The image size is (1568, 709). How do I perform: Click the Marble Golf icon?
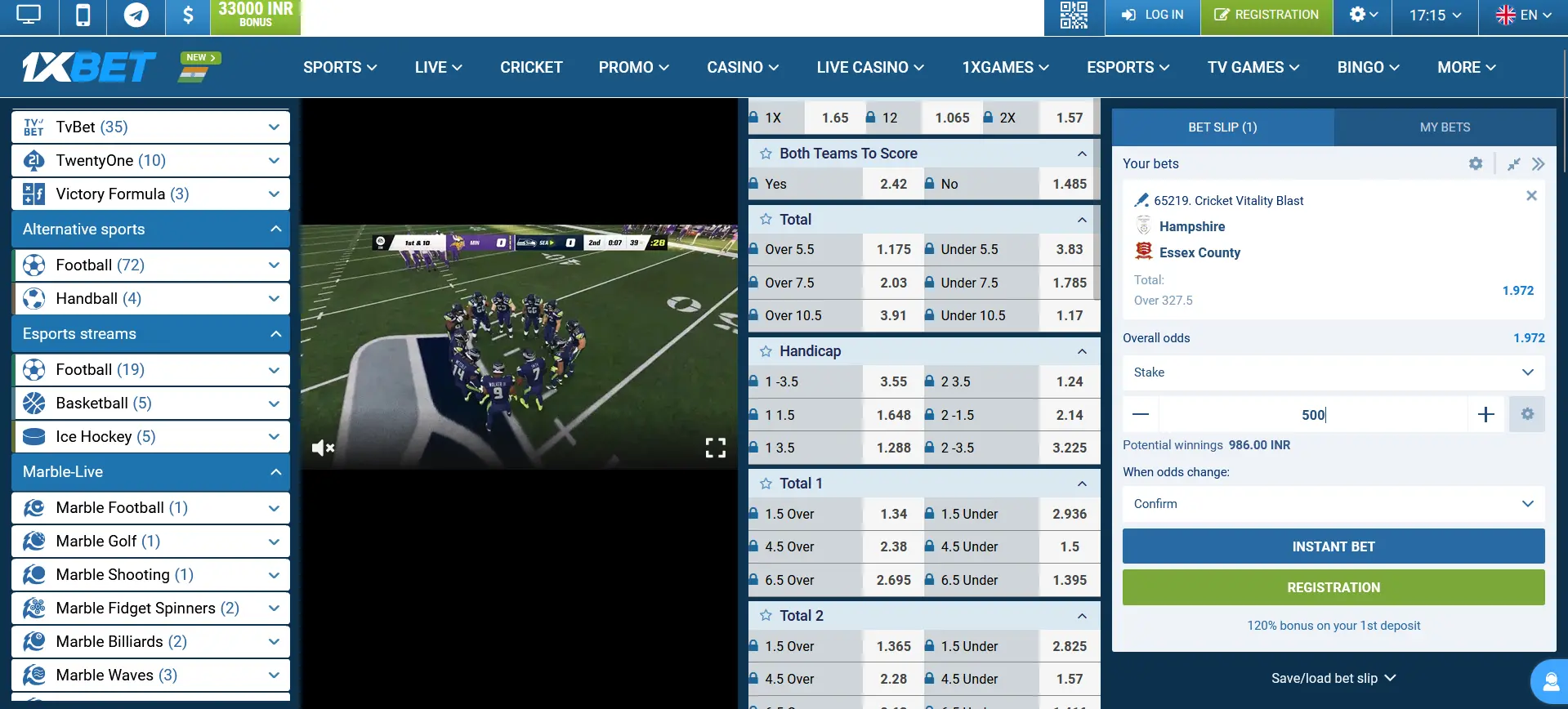(x=34, y=541)
